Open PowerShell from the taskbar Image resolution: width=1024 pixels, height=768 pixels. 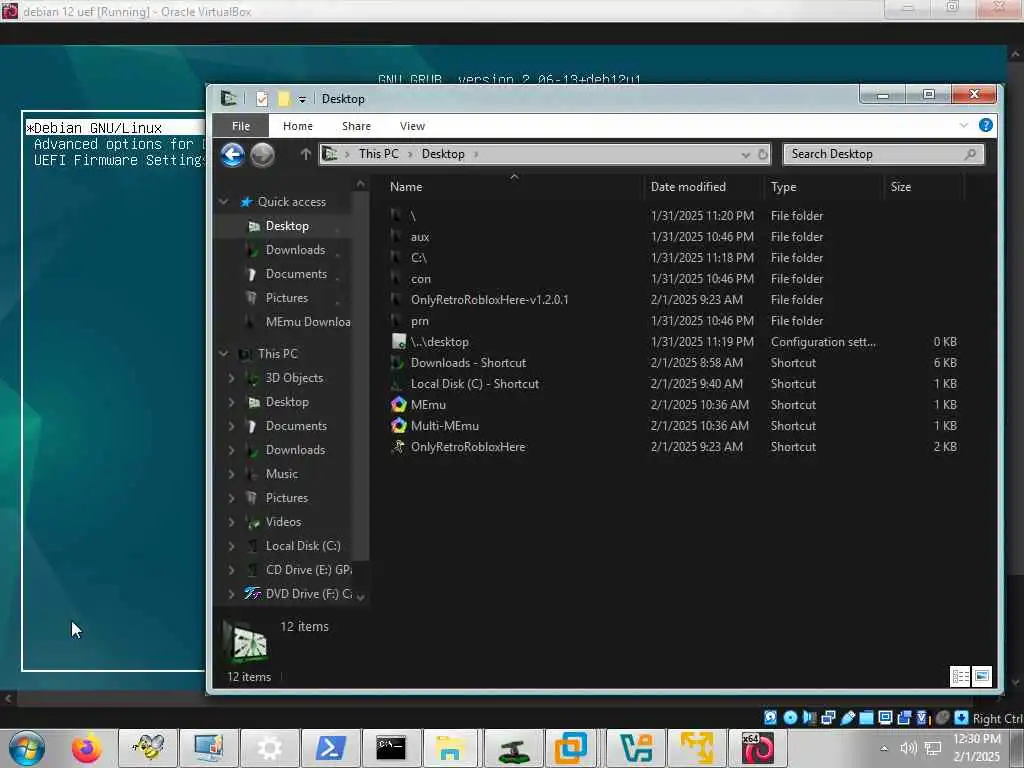click(330, 748)
